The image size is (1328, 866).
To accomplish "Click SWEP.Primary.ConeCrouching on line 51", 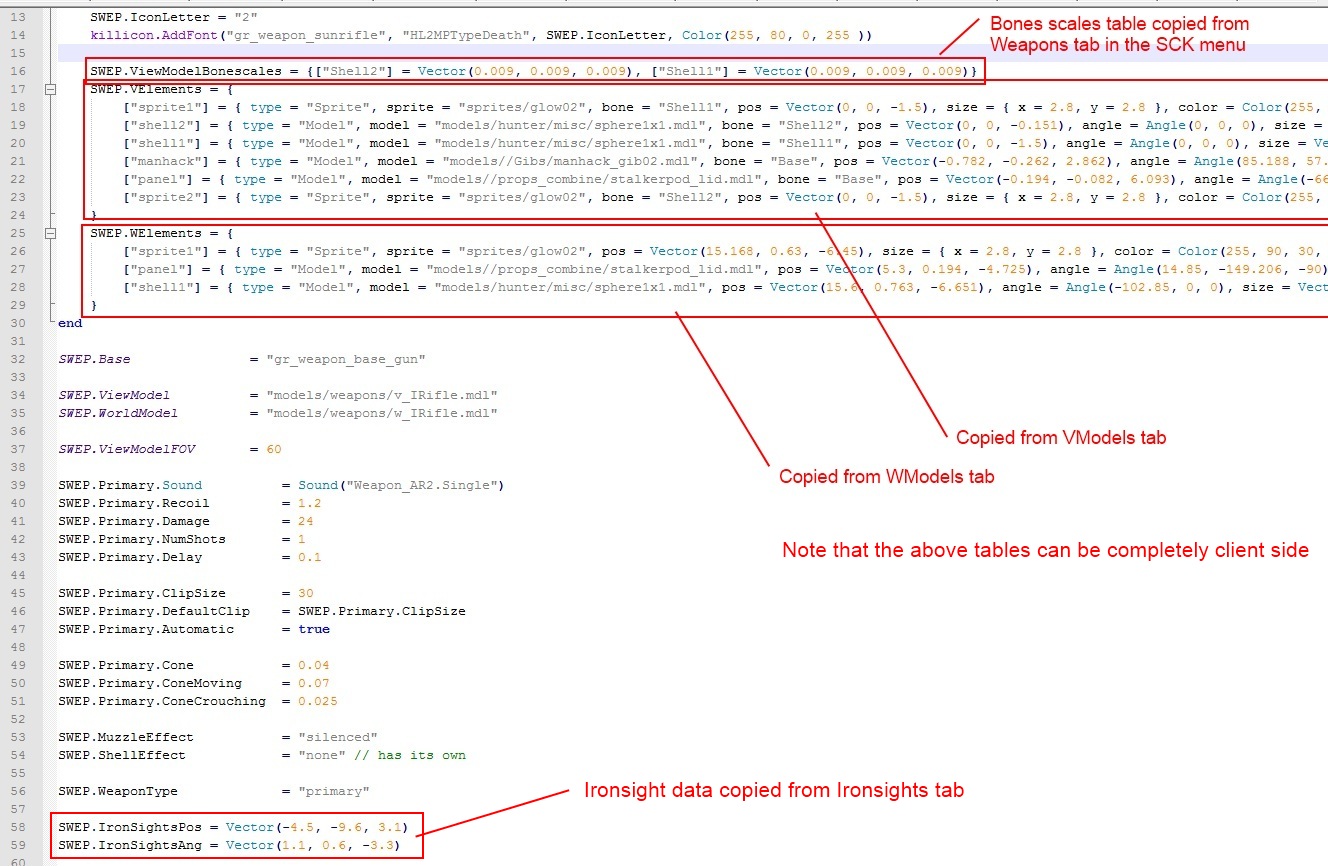I will point(162,702).
